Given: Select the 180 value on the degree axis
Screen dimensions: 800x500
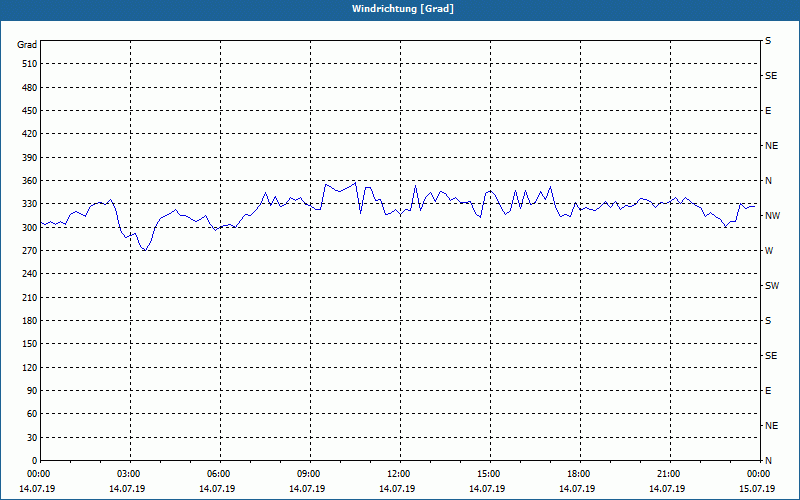Looking at the screenshot, I should 30,321.
